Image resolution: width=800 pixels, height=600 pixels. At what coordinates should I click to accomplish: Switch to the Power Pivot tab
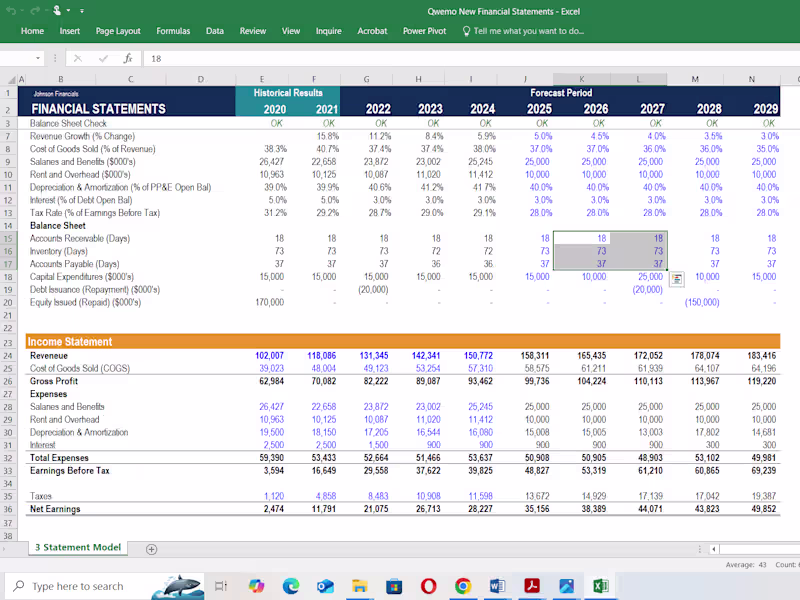pyautogui.click(x=424, y=31)
